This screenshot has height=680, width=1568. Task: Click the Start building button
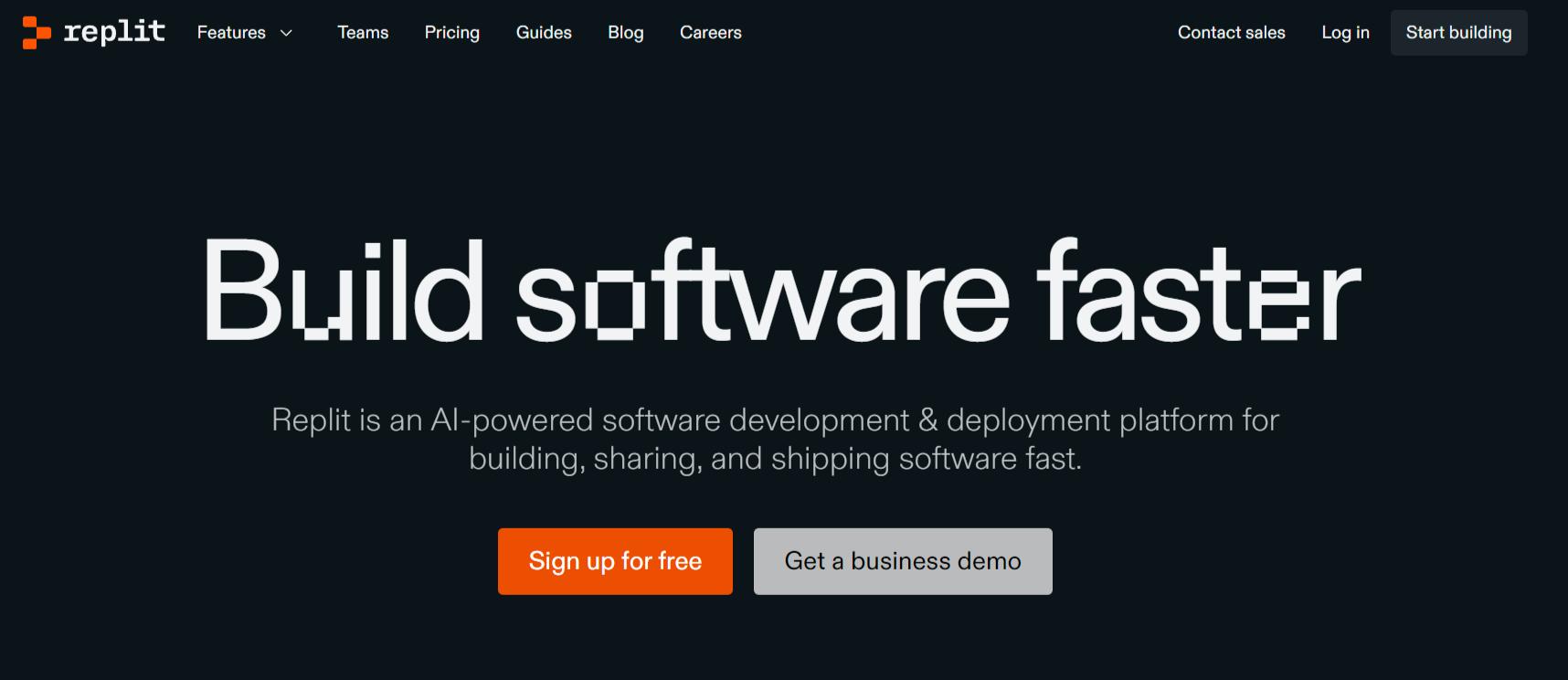pyautogui.click(x=1458, y=33)
